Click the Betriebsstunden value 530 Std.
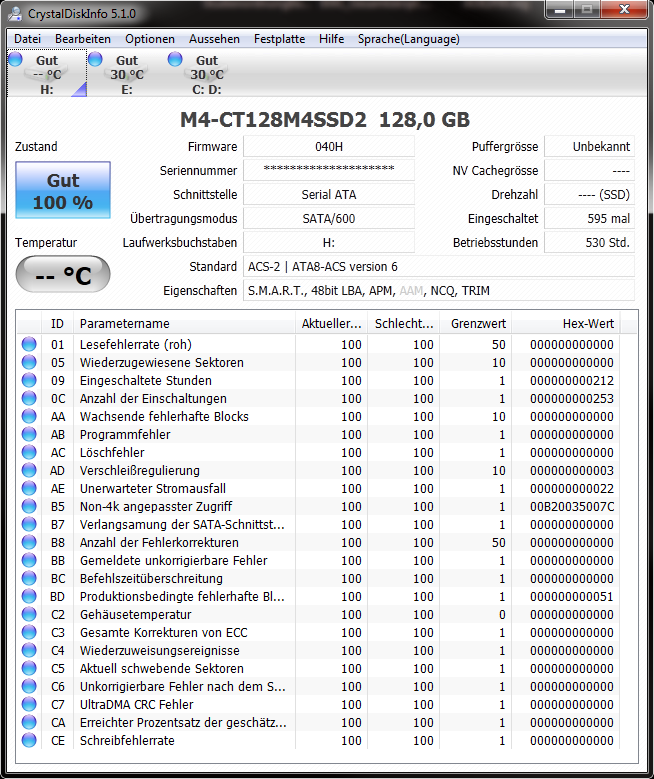 coord(590,242)
